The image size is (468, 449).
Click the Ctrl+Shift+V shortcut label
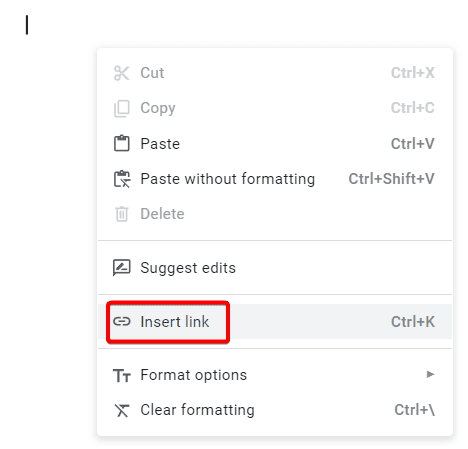[x=391, y=179]
